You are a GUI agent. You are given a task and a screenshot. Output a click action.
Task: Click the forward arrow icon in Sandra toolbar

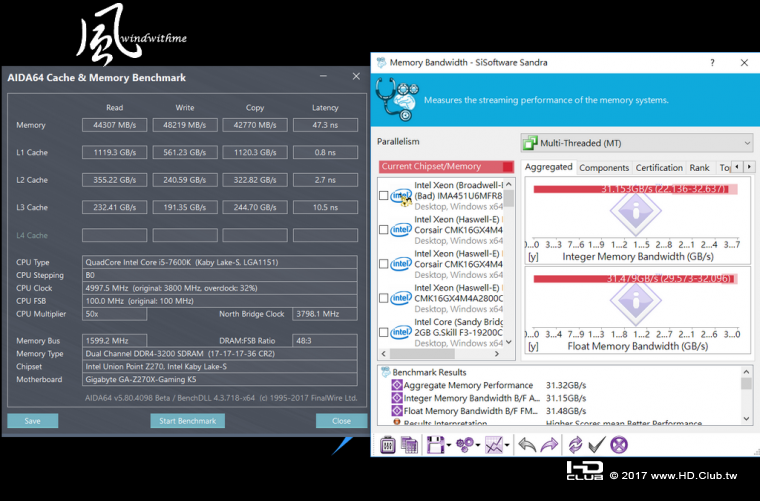[549, 445]
